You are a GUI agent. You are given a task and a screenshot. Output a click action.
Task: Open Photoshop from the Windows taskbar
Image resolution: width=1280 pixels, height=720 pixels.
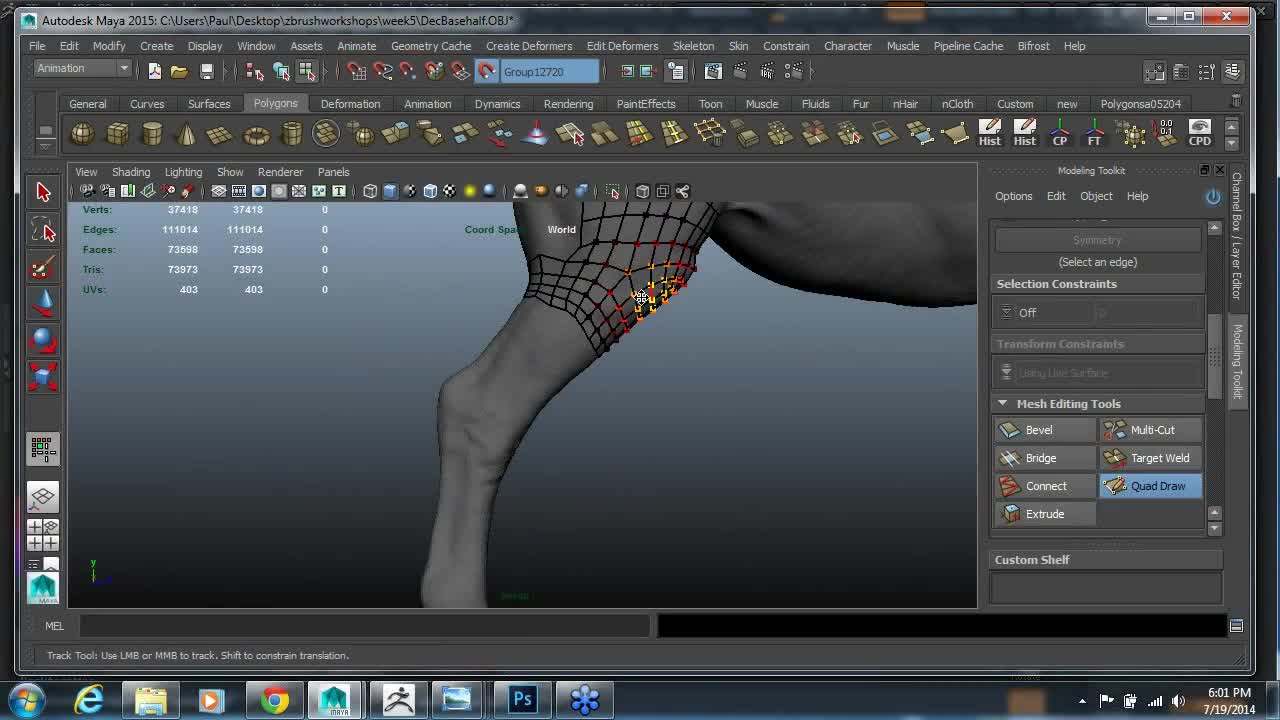click(x=522, y=699)
